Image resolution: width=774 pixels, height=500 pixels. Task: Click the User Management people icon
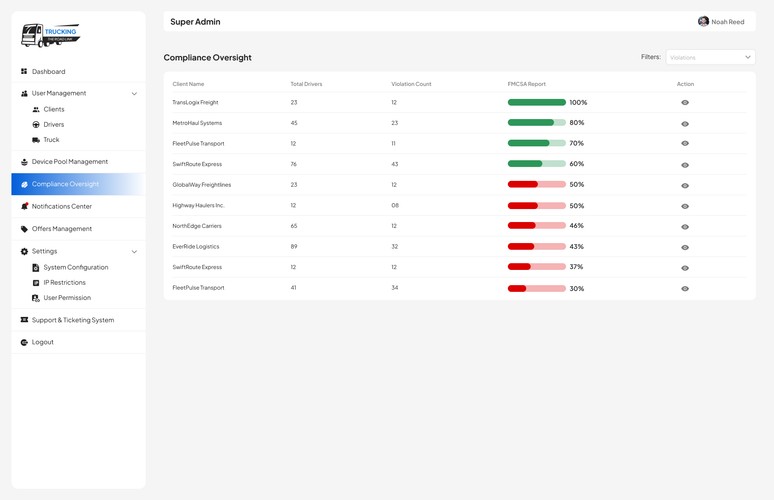(x=24, y=93)
